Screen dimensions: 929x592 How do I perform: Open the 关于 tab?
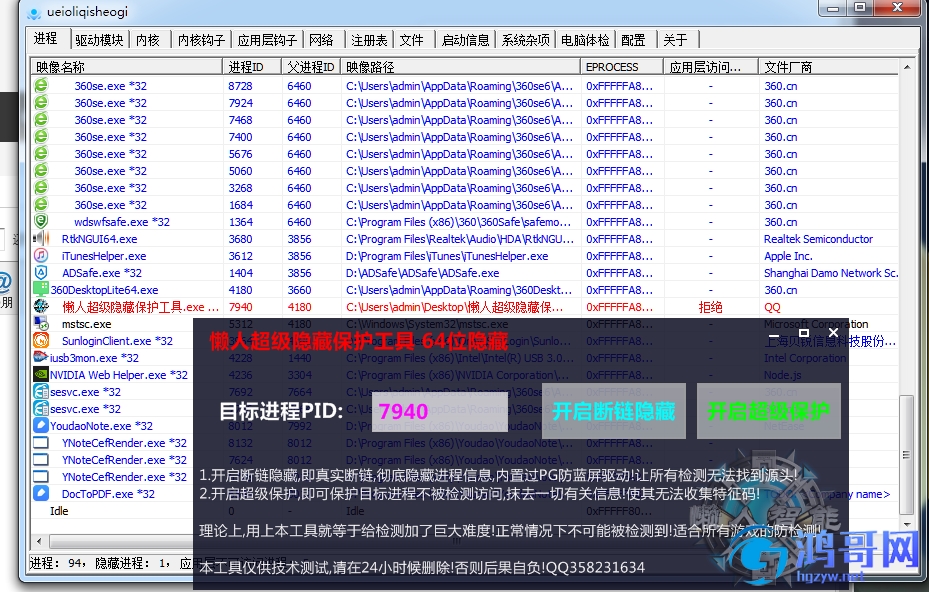point(675,40)
